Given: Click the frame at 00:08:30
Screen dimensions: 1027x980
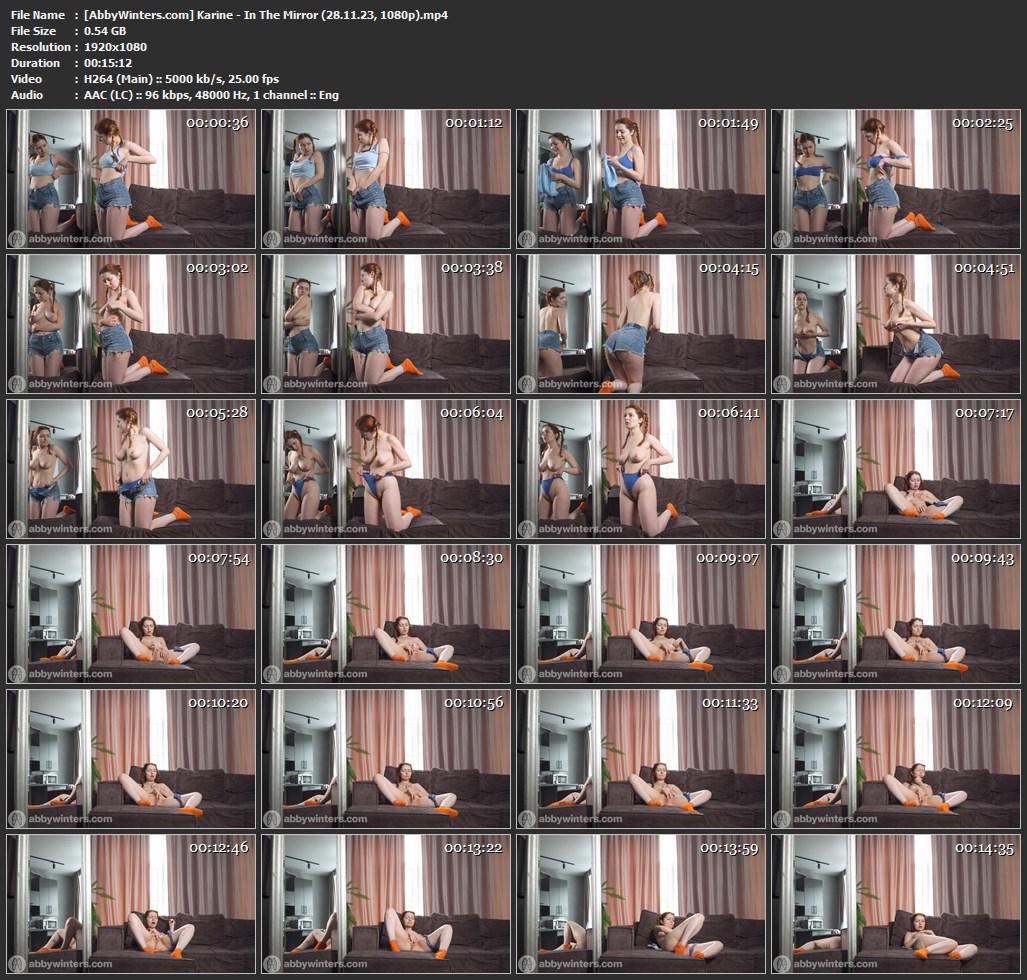Looking at the screenshot, I should [387, 614].
